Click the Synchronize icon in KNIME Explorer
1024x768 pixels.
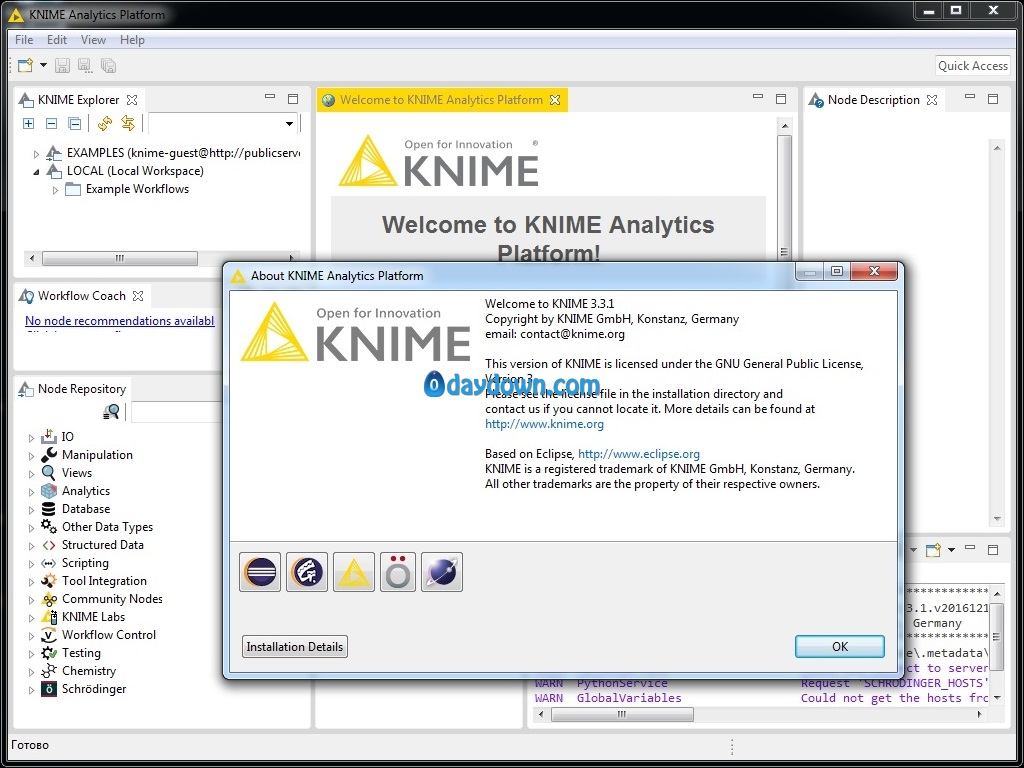[128, 123]
